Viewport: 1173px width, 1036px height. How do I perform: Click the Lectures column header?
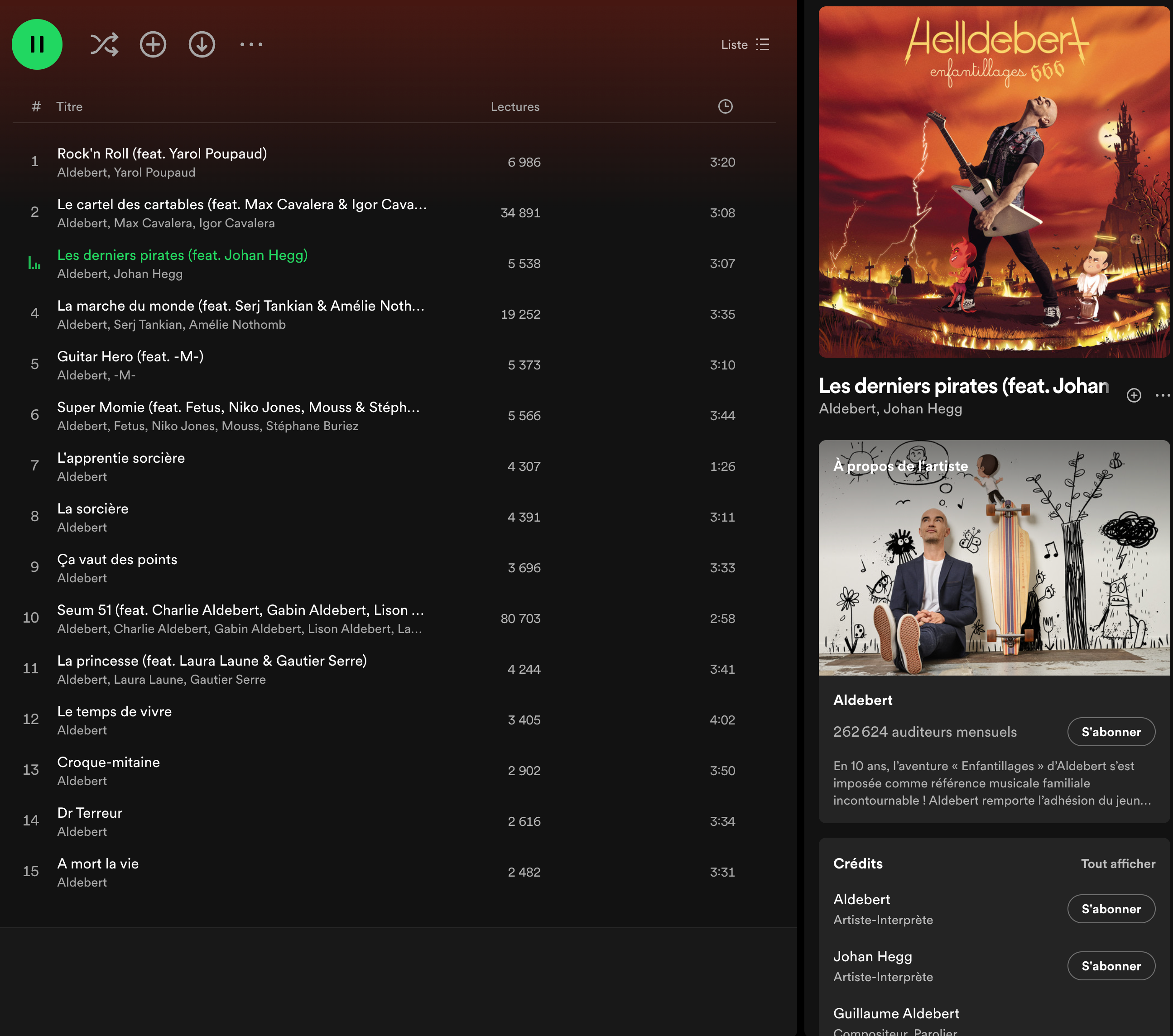515,107
